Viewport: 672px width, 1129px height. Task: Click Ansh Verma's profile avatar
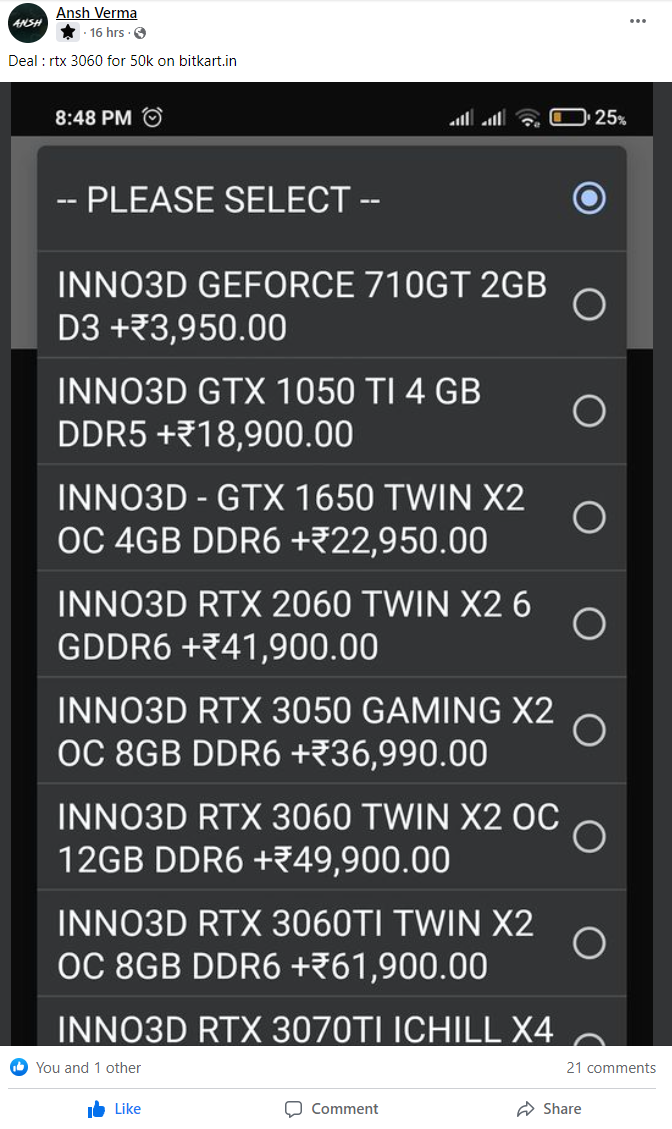click(28, 23)
